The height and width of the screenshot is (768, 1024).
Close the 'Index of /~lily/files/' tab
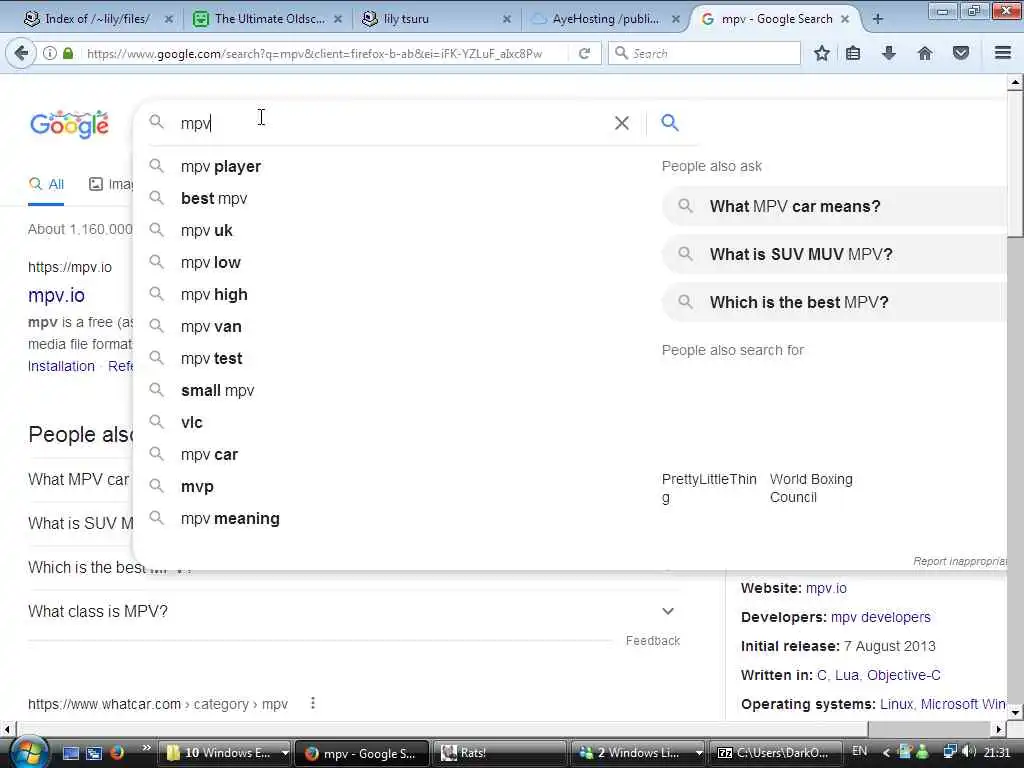[168, 19]
